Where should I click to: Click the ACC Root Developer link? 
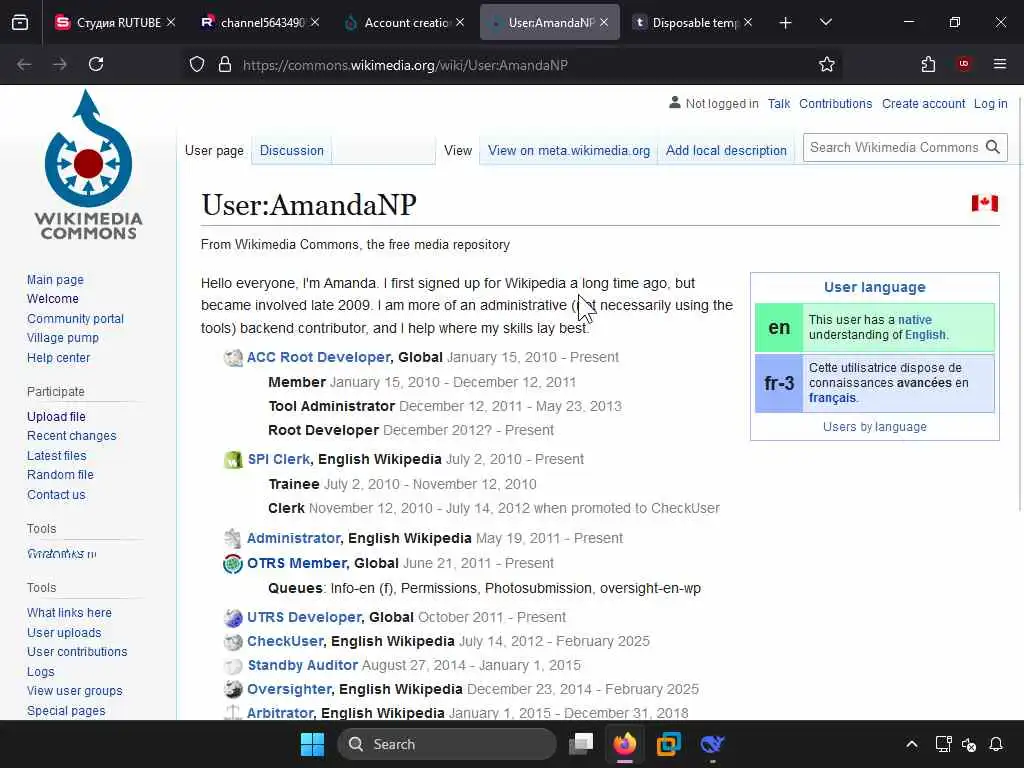point(319,357)
